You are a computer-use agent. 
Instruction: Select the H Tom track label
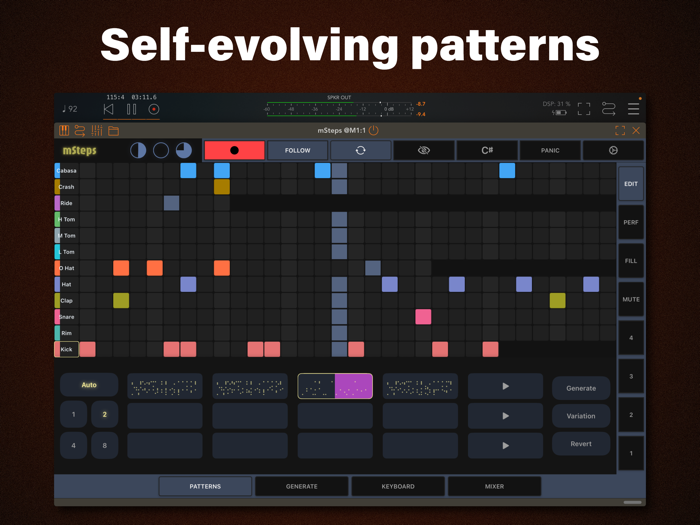click(66, 219)
